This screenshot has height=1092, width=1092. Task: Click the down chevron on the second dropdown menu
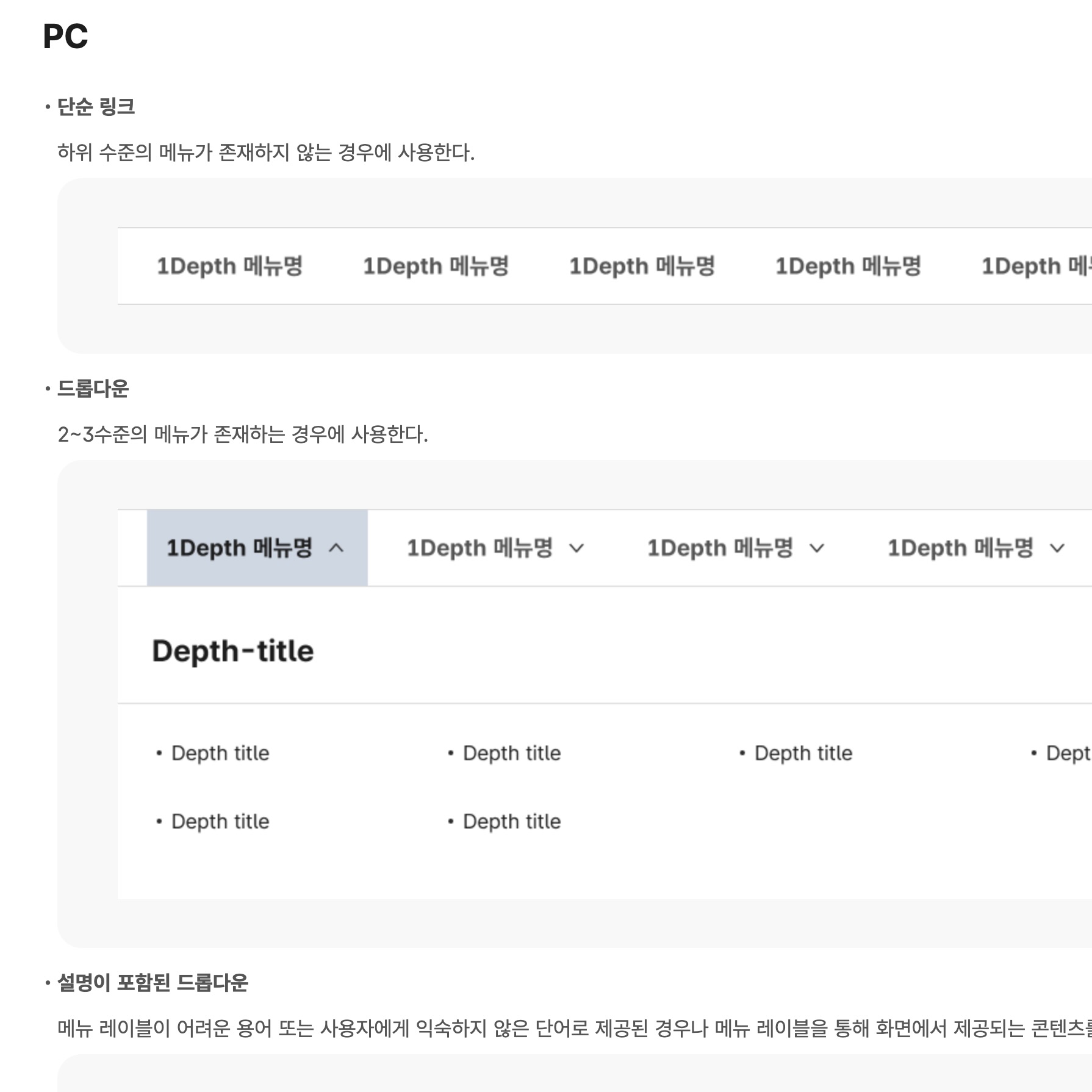click(577, 548)
